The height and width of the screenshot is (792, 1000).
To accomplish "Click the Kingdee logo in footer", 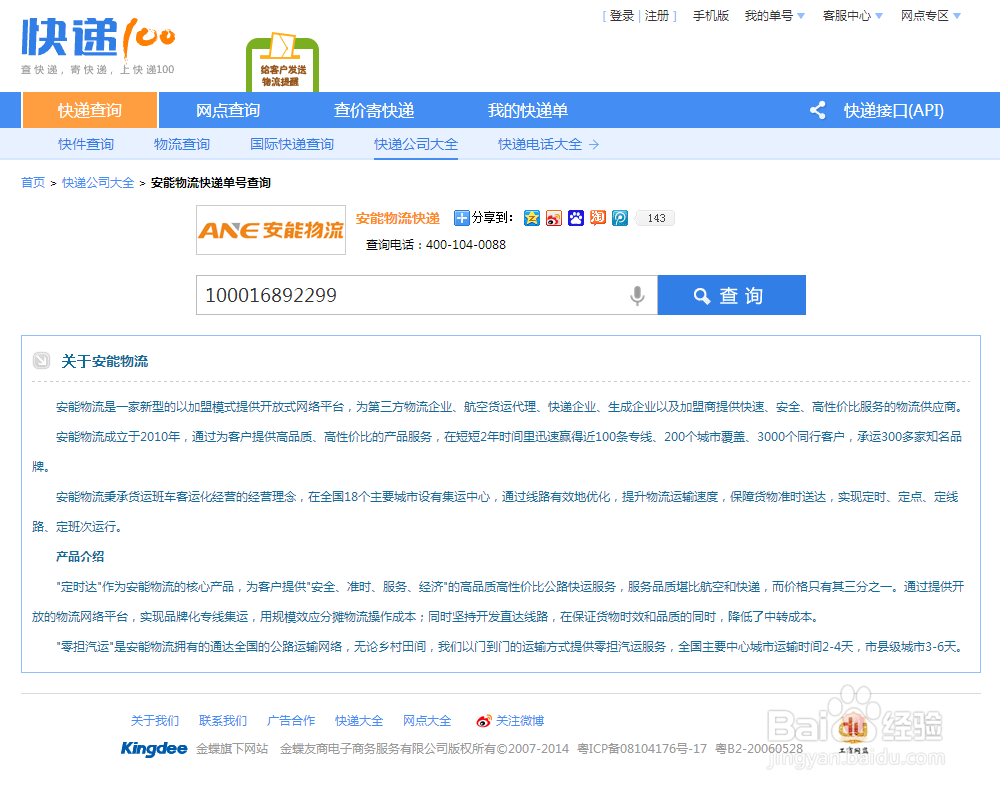I will [x=154, y=749].
